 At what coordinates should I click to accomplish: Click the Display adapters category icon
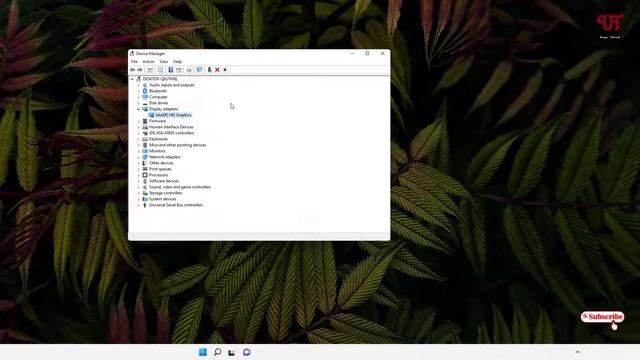pyautogui.click(x=145, y=109)
